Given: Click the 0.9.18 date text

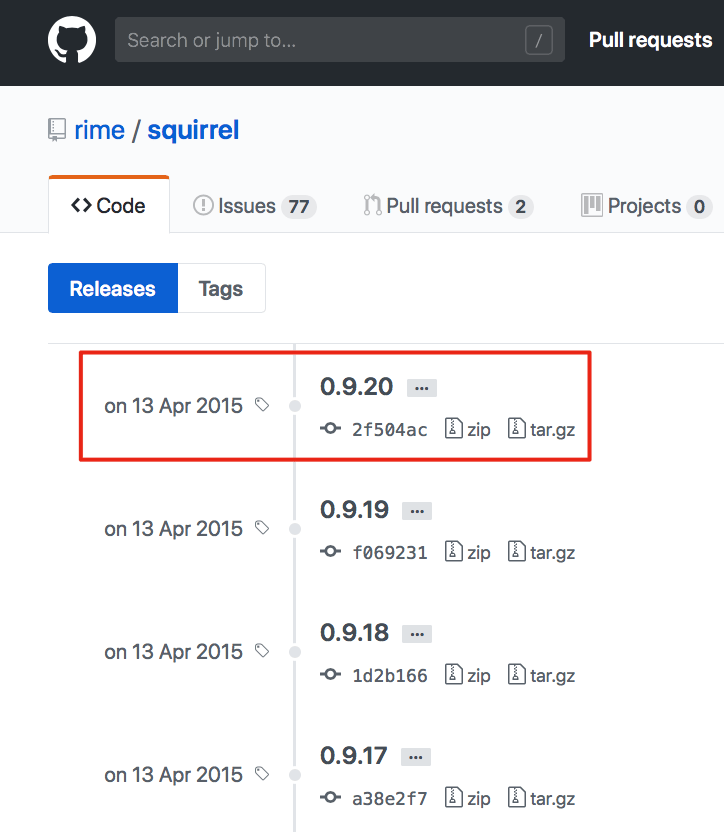Looking at the screenshot, I should [173, 652].
